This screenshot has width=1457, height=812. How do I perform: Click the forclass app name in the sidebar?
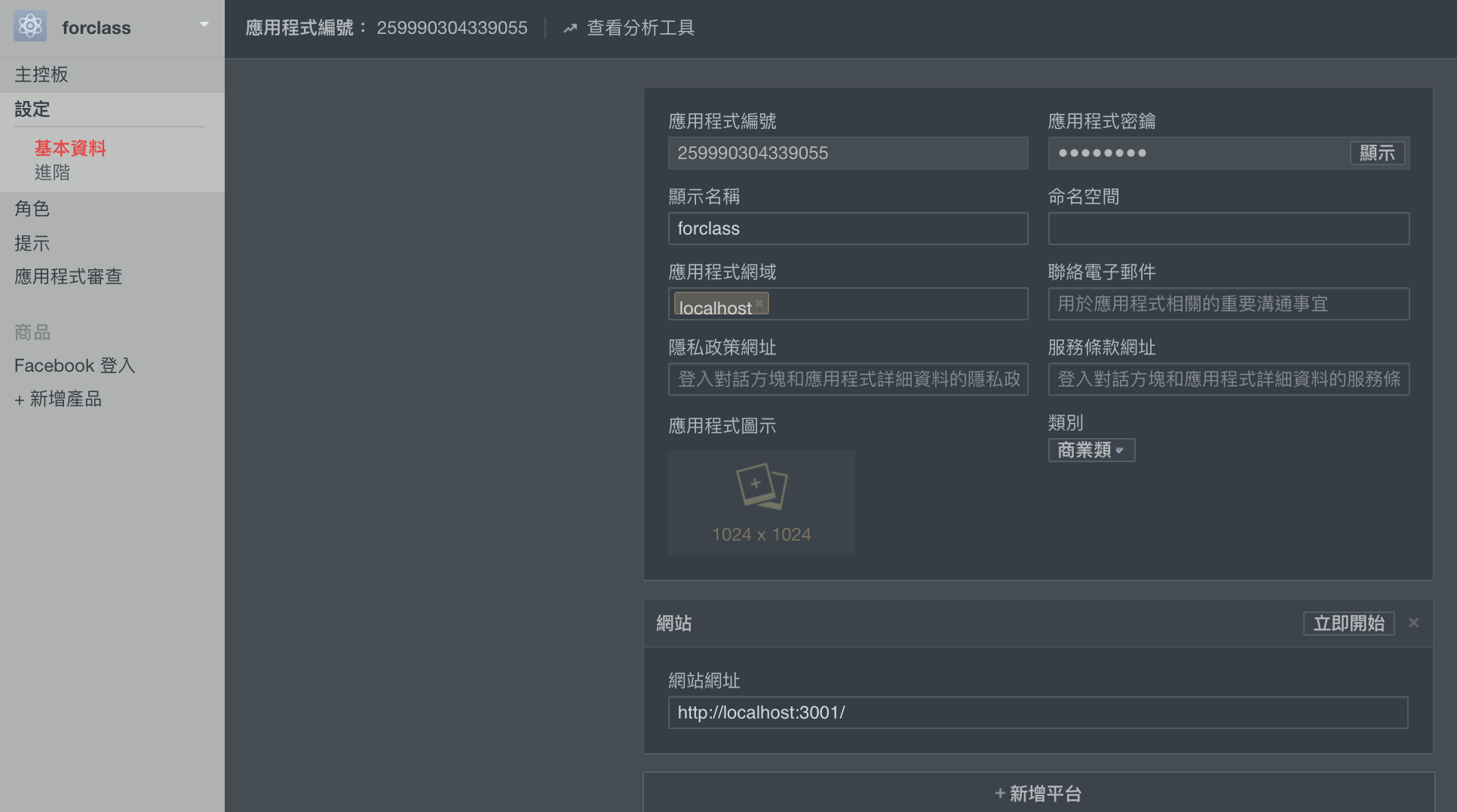[97, 28]
